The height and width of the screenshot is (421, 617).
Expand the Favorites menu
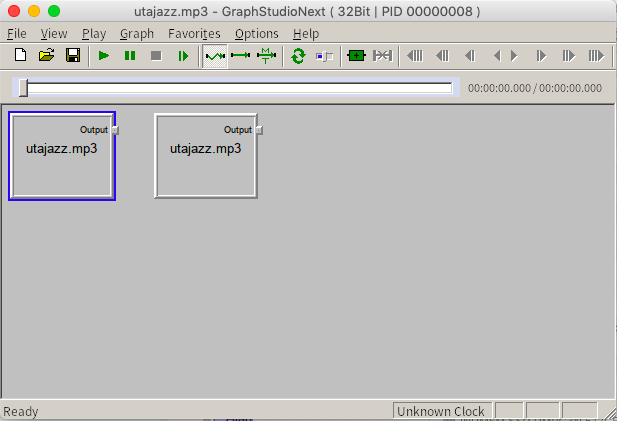[194, 33]
